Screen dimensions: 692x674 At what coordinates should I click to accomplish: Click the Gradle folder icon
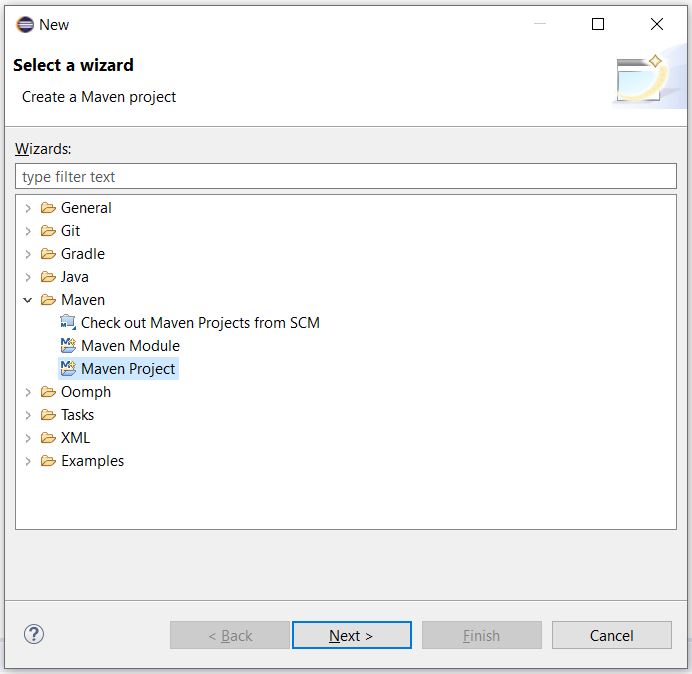[x=48, y=254]
